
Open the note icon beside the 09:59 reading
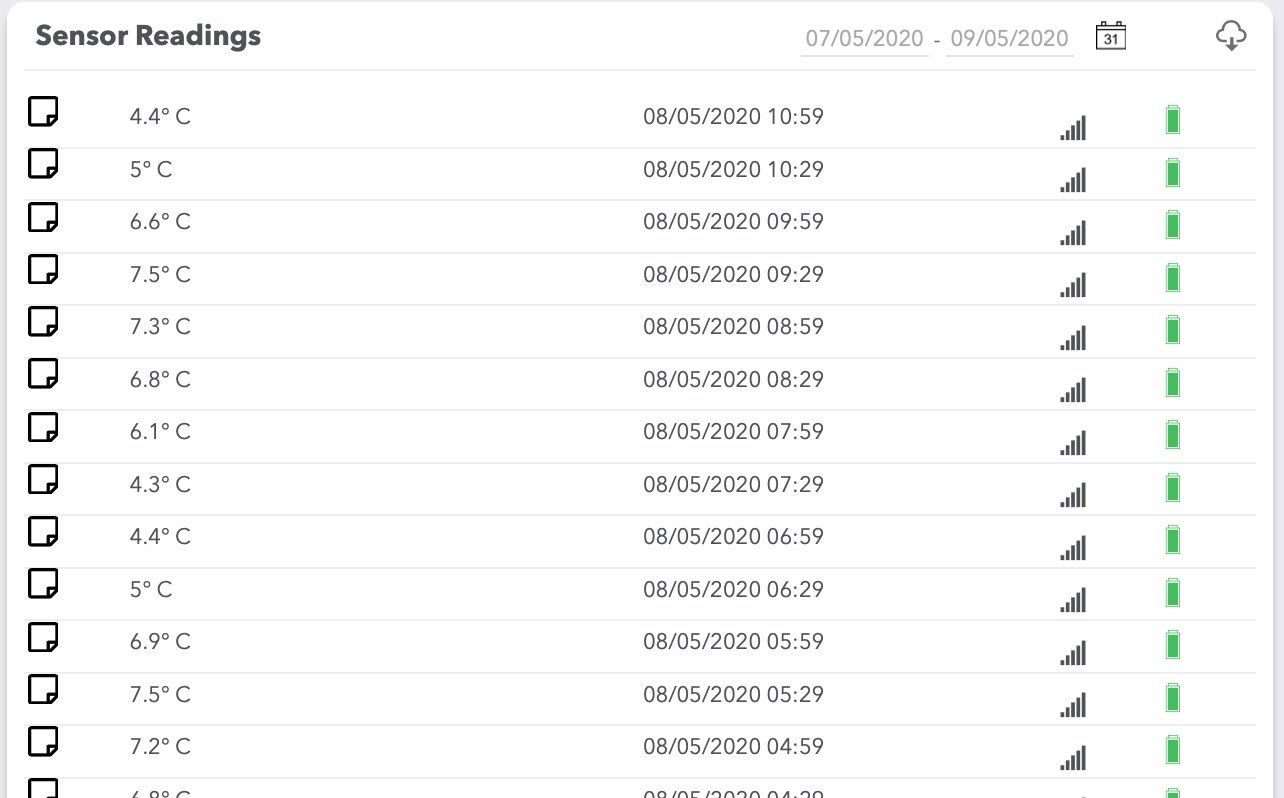[x=43, y=216]
